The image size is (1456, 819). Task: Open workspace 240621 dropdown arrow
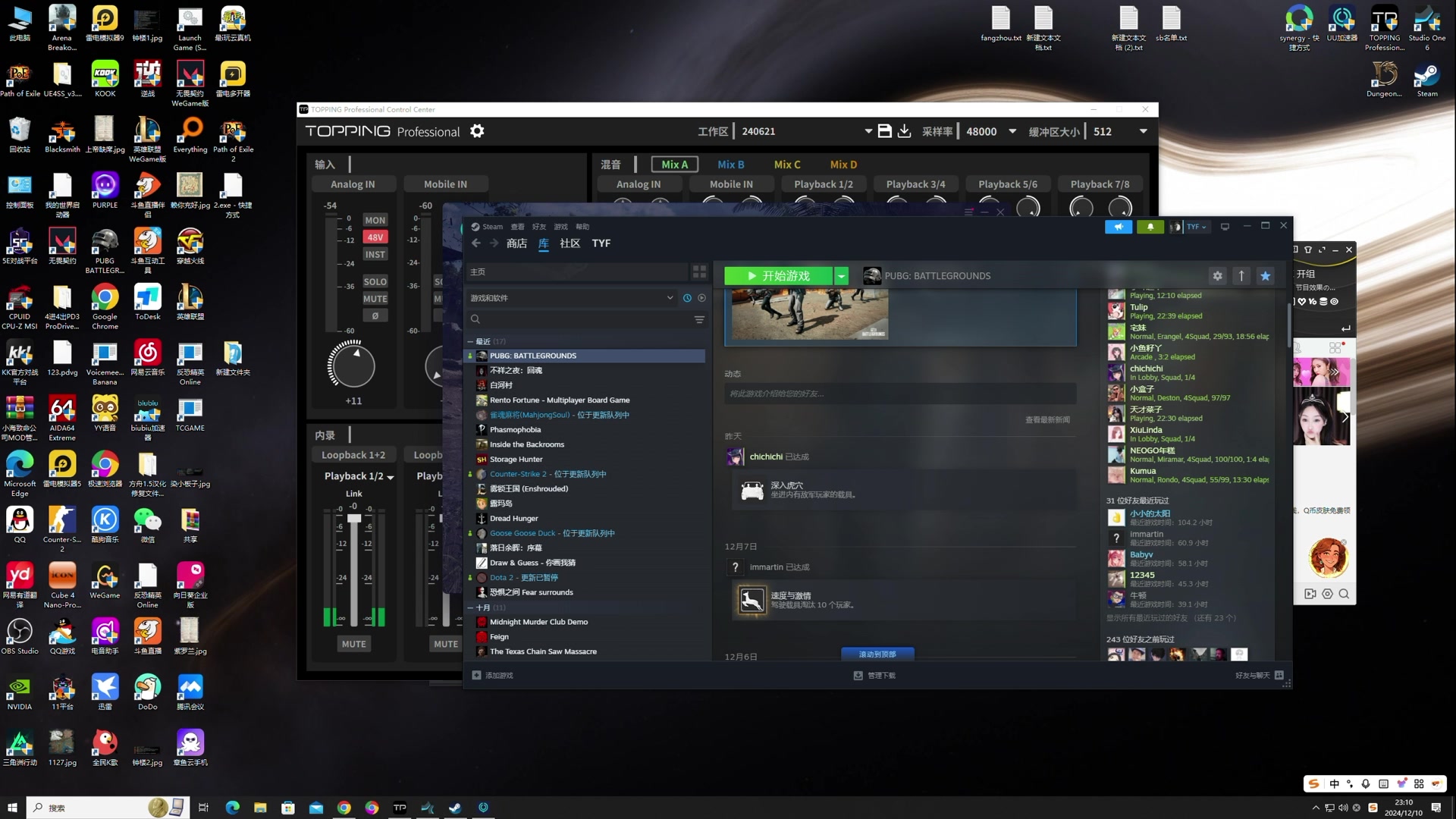[868, 131]
